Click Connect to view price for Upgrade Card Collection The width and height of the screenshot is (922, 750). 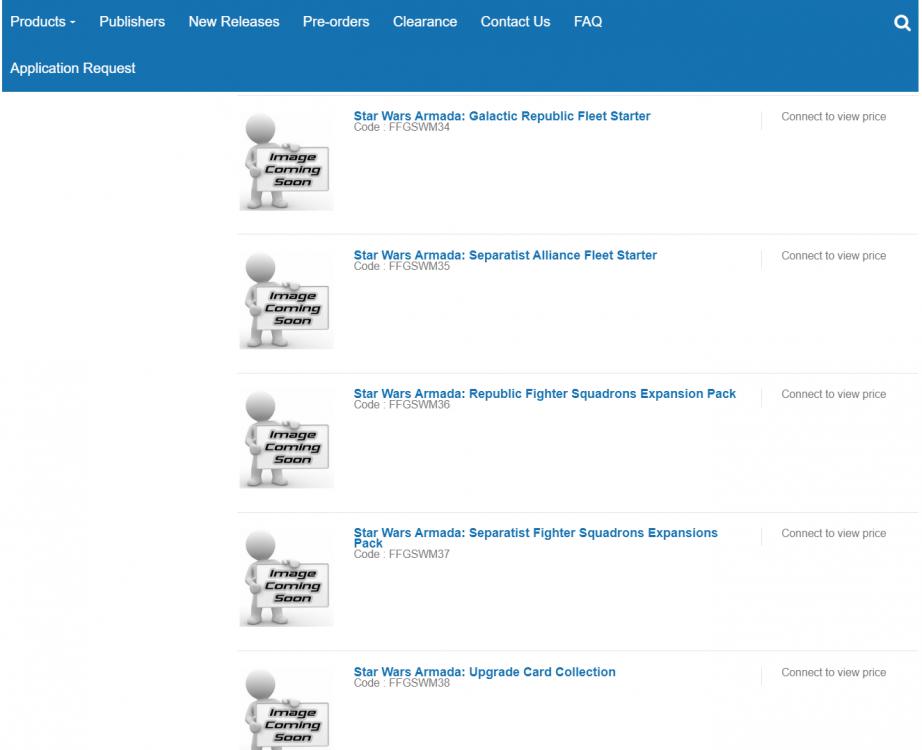pos(834,671)
